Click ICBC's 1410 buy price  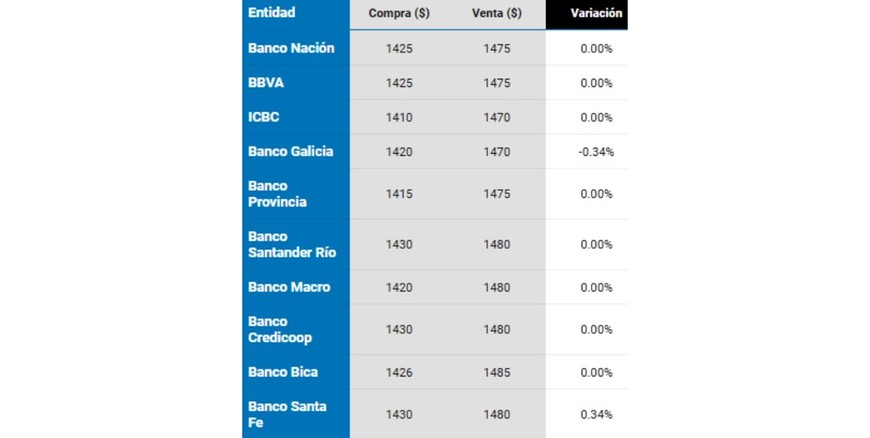pos(399,117)
